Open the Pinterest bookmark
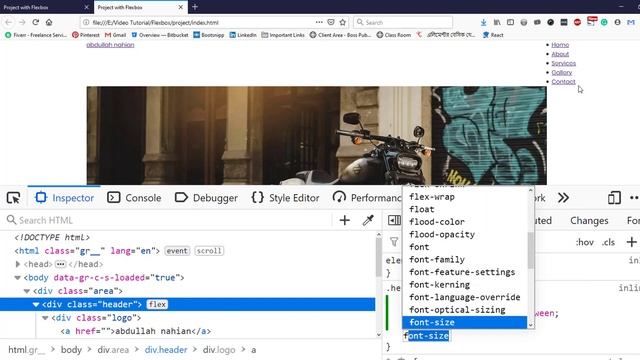 coord(86,35)
